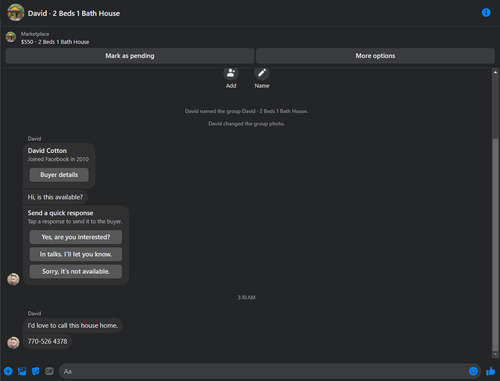Image resolution: width=500 pixels, height=381 pixels.
Task: Click the conversation title David - 2 Beds 1 Bath House
Action: click(74, 13)
